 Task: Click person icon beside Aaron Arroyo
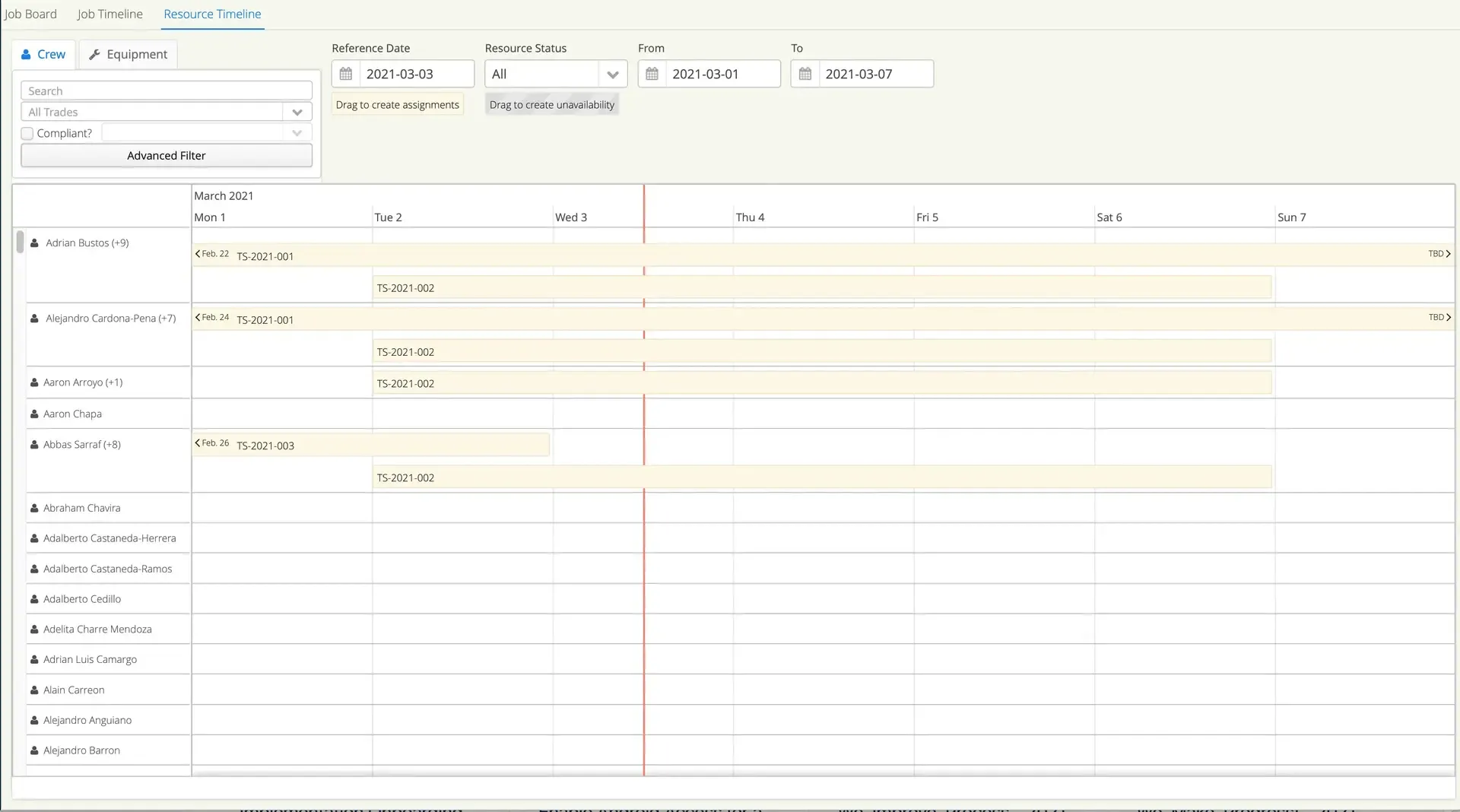click(34, 382)
